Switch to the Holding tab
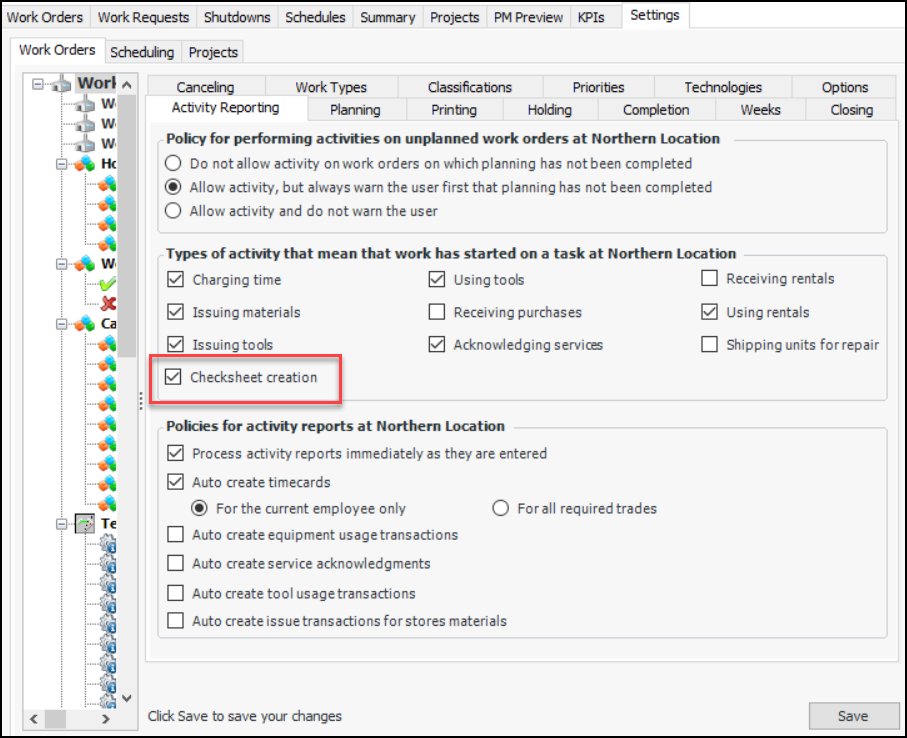The image size is (907, 738). (550, 109)
